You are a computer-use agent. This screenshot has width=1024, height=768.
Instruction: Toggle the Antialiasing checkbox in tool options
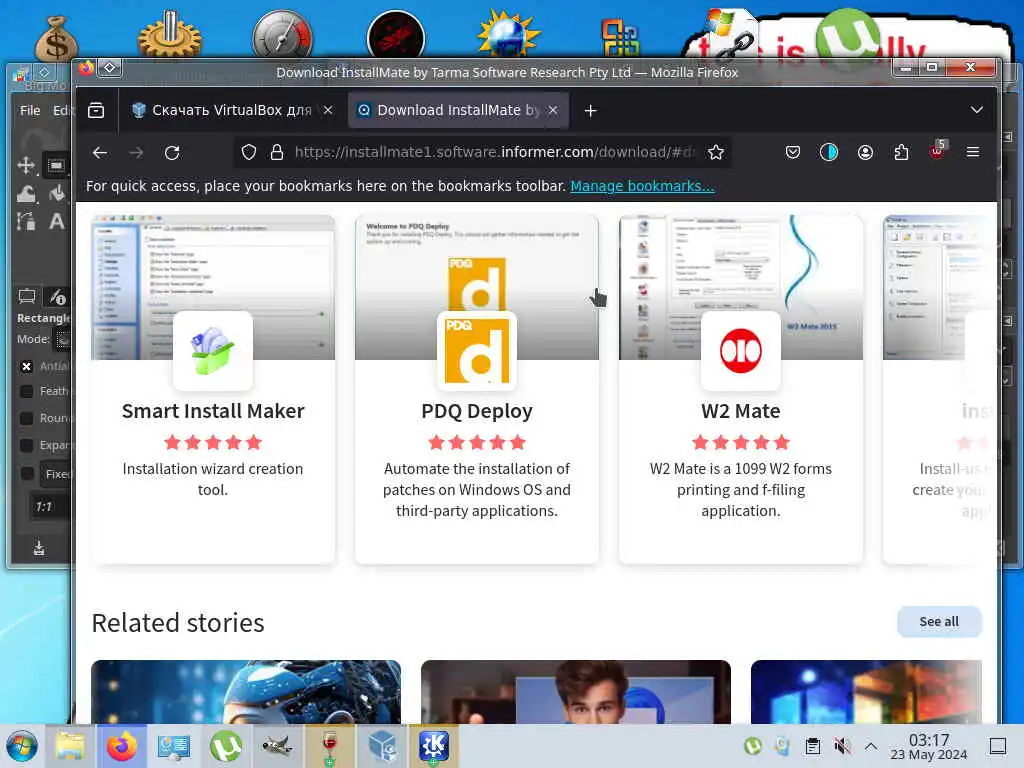coord(27,366)
